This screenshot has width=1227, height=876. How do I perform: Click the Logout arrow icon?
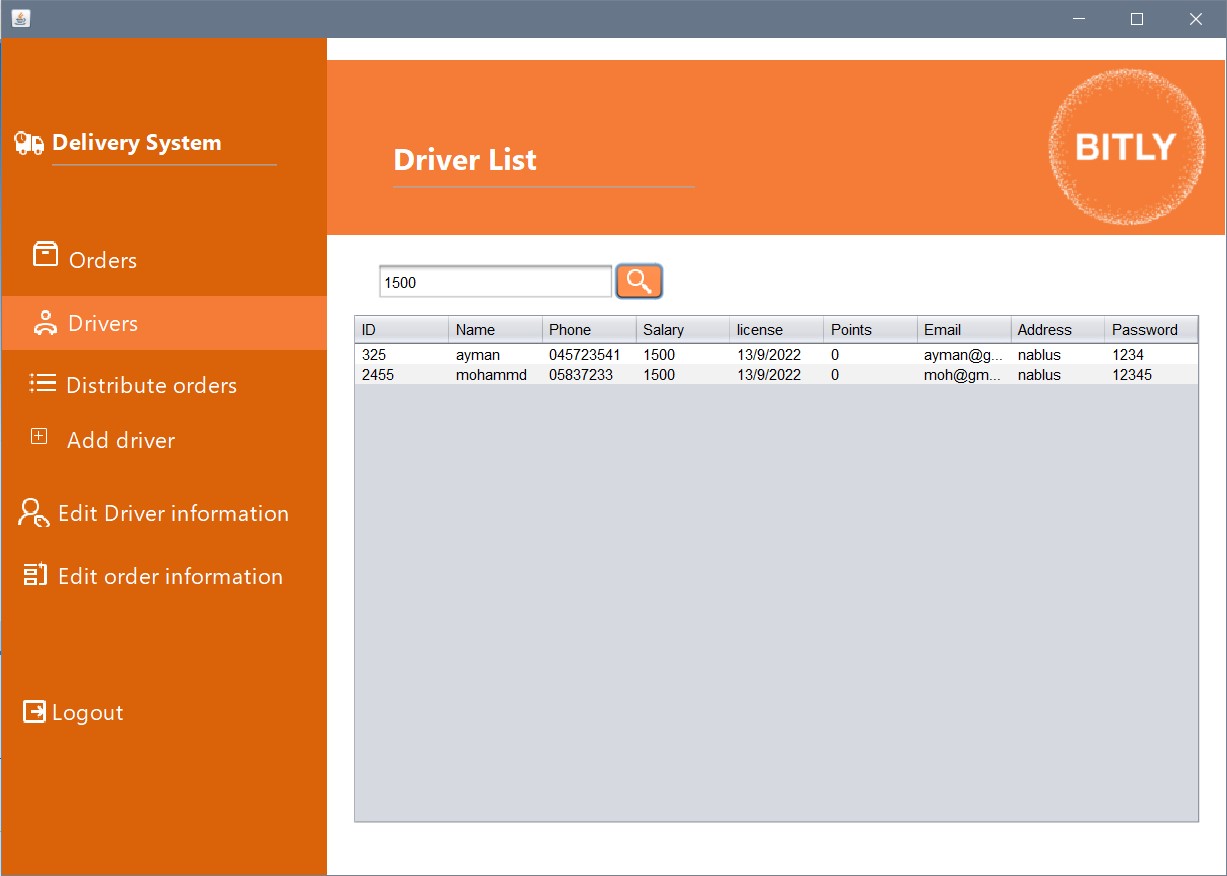pos(34,711)
